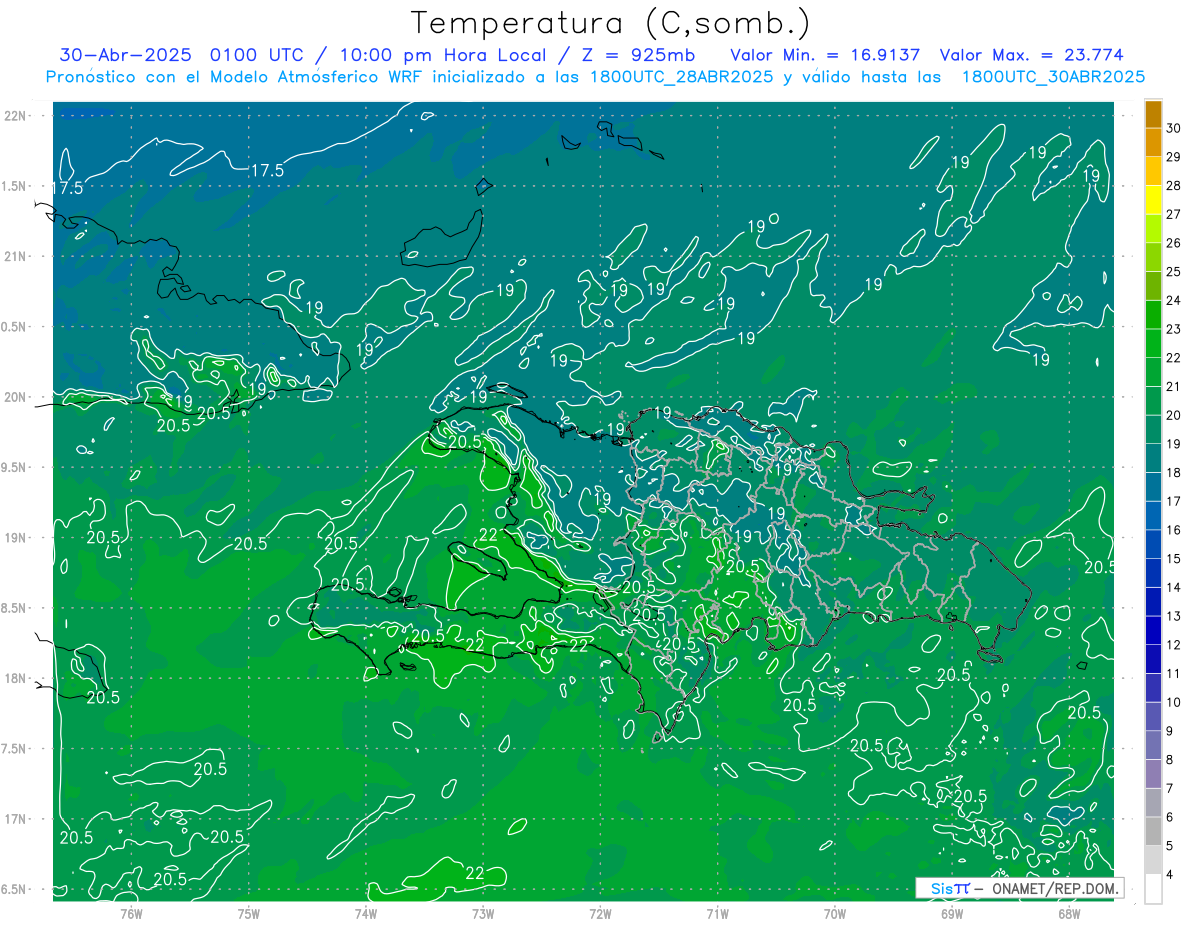Click the "22N" latitude axis label
Viewport: 1200px width, 927px height.
[x=15, y=115]
